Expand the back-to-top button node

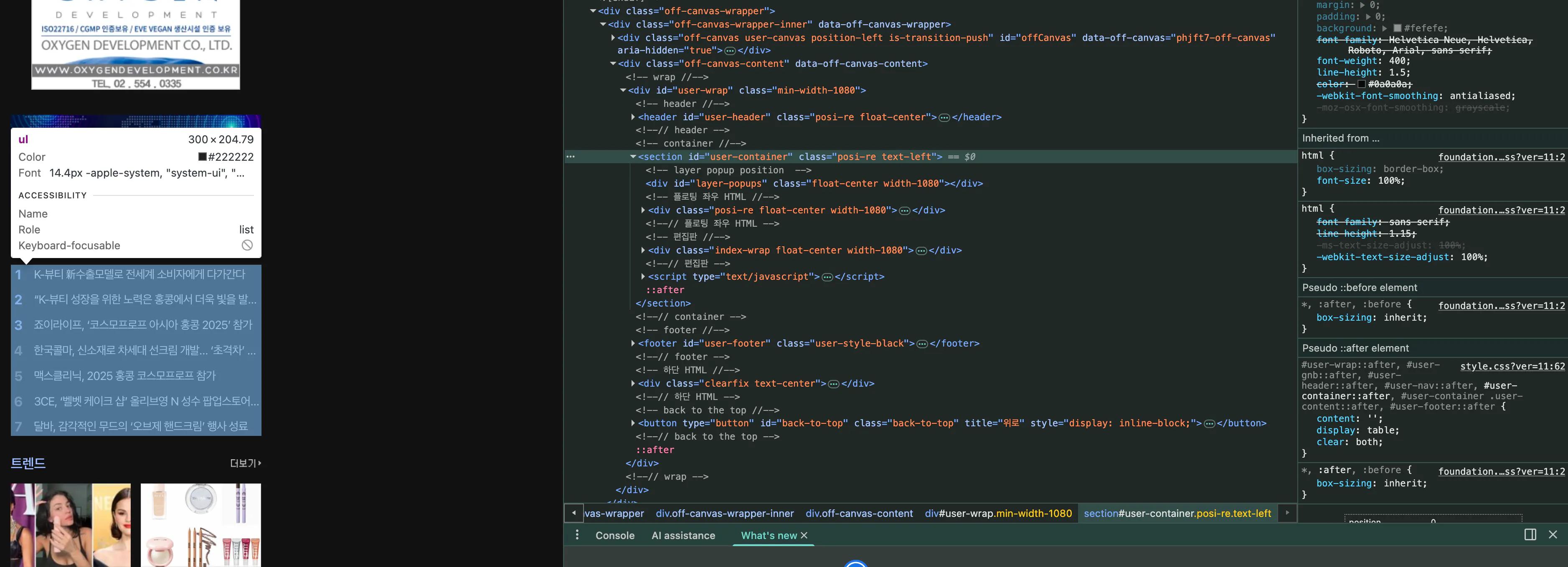click(x=633, y=423)
